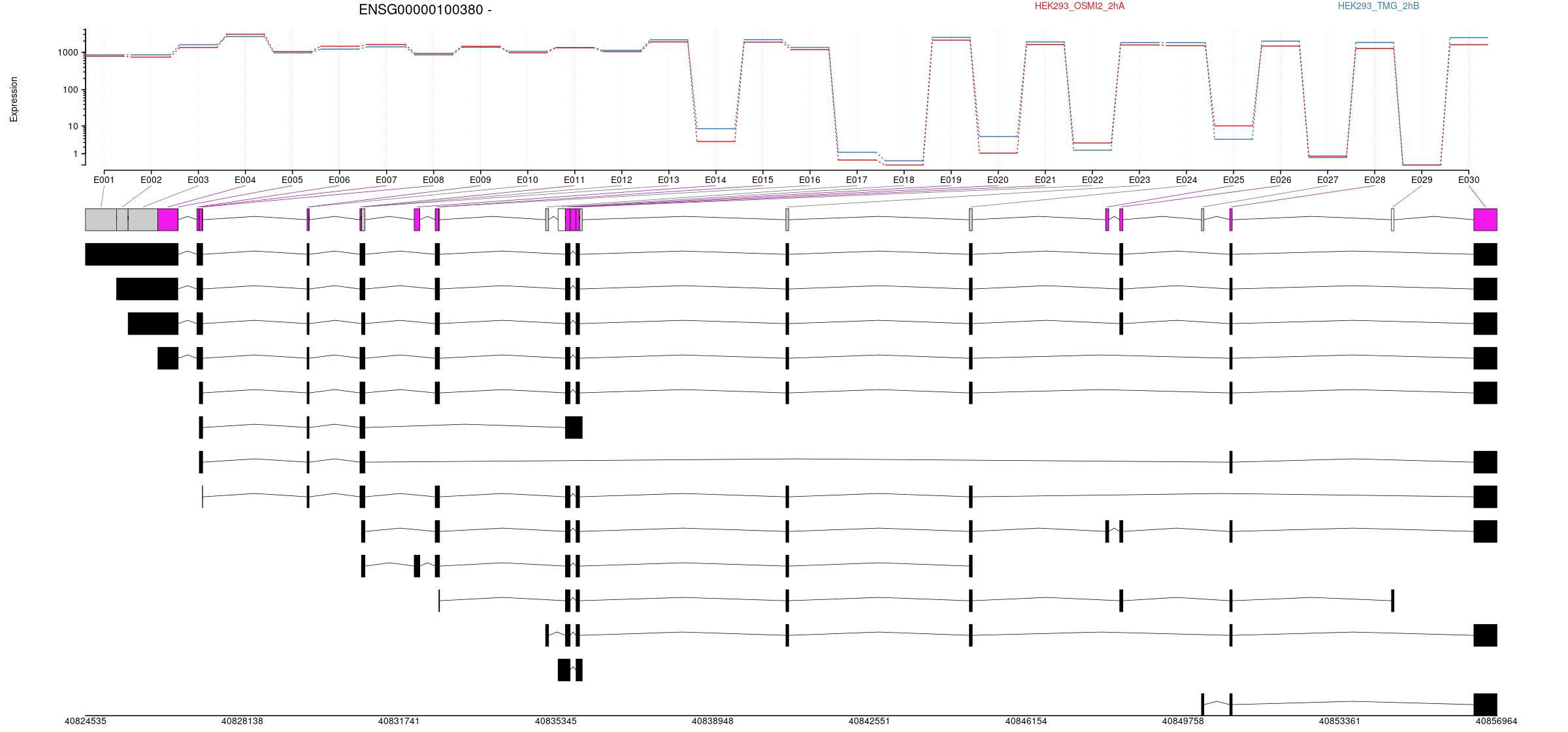Click exon label E030

click(1469, 180)
